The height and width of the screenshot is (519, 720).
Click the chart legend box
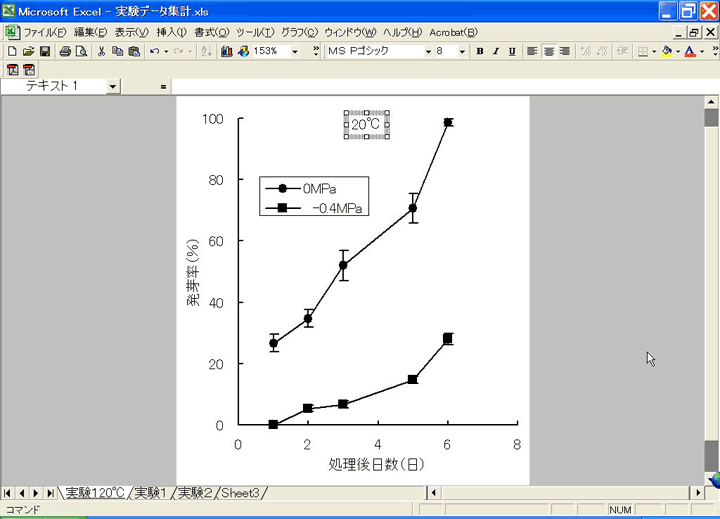314,197
